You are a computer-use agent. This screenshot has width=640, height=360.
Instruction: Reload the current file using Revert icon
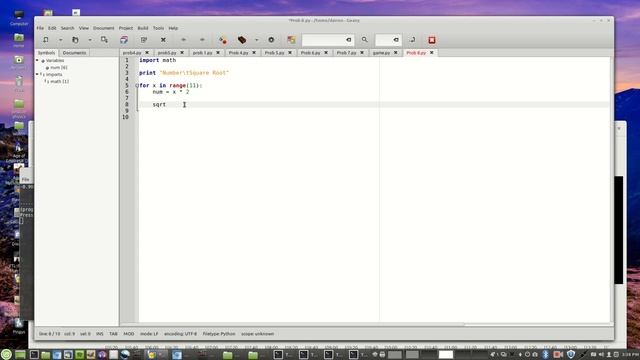(x=144, y=40)
